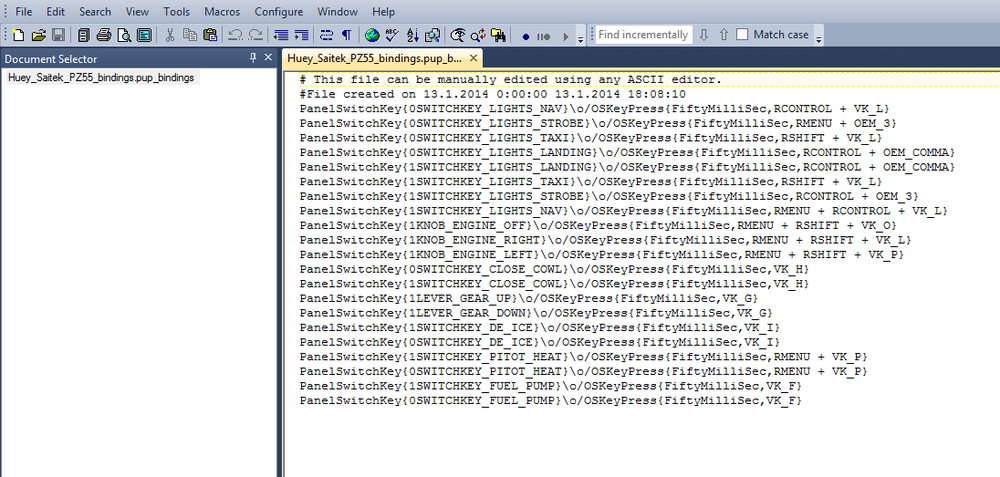
Task: Click the find in files binoculars icon
Action: click(498, 35)
